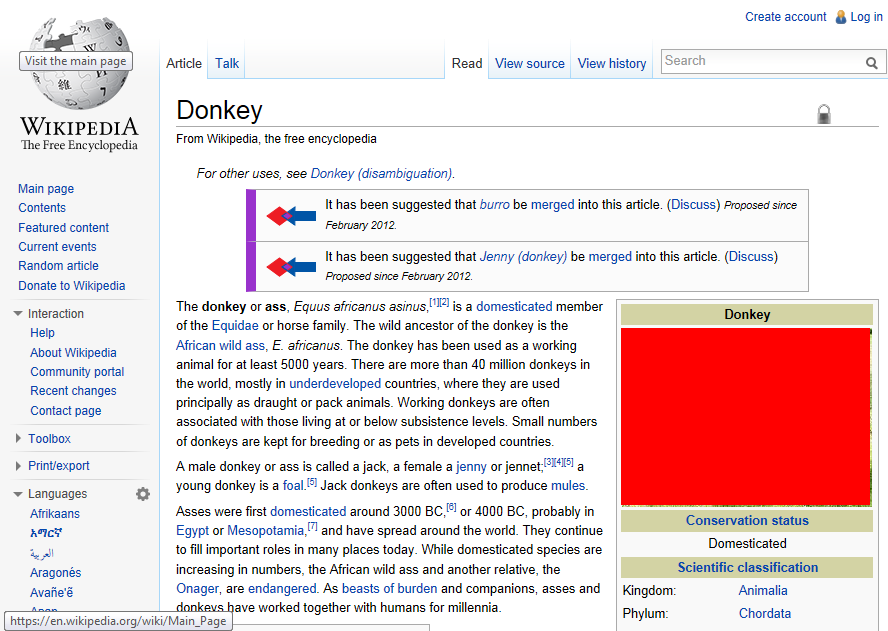Click the Log in link
This screenshot has height=631, width=888.
pyautogui.click(x=866, y=17)
